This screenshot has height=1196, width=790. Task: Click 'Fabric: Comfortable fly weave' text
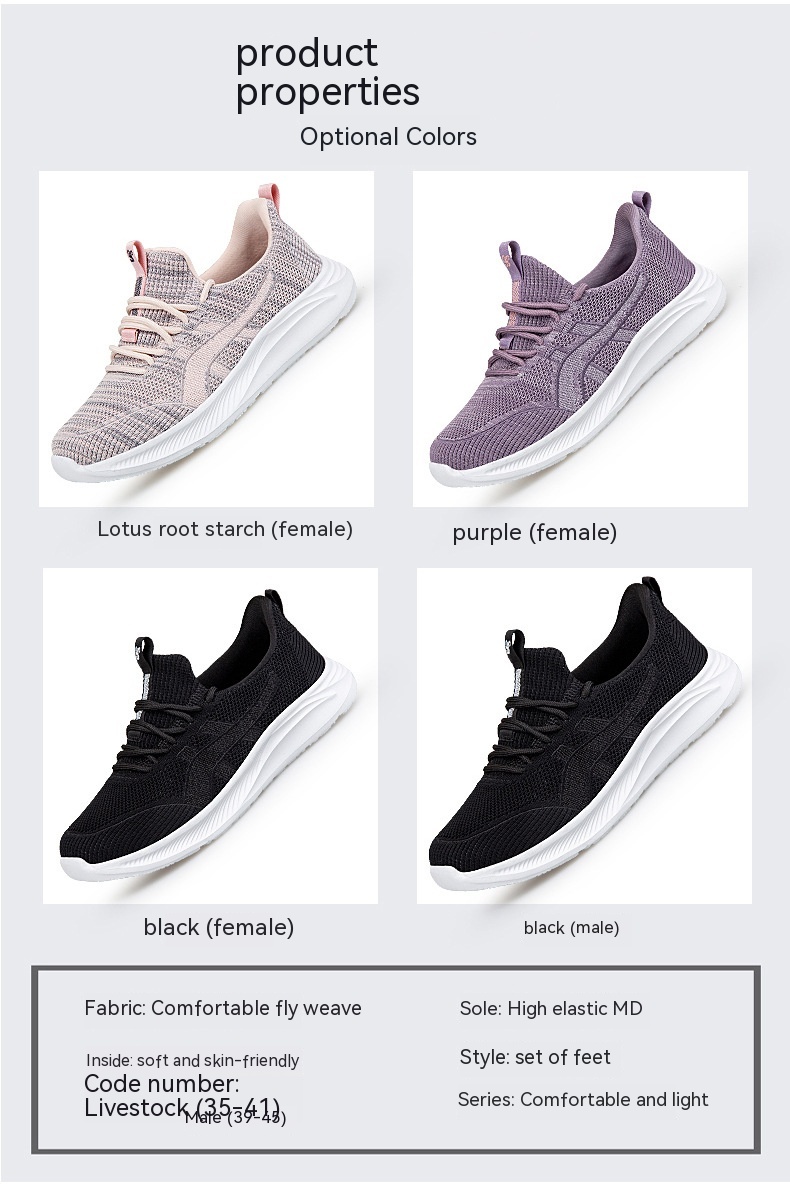223,1008
